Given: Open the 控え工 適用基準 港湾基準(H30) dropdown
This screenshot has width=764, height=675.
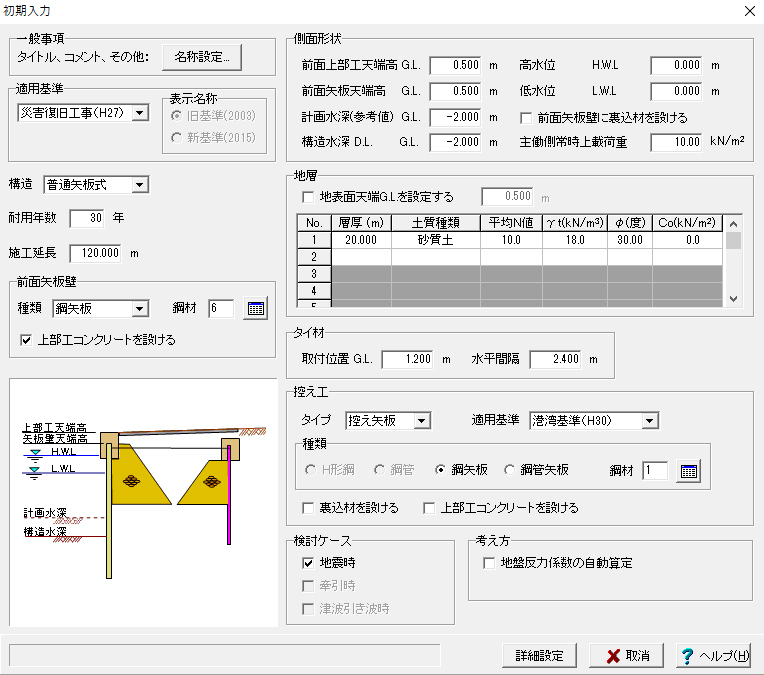Looking at the screenshot, I should 649,421.
